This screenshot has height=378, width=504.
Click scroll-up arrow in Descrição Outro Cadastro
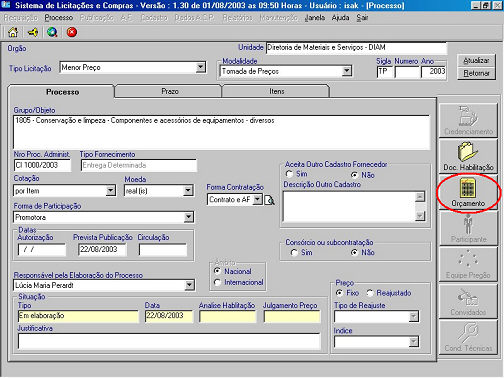point(420,197)
